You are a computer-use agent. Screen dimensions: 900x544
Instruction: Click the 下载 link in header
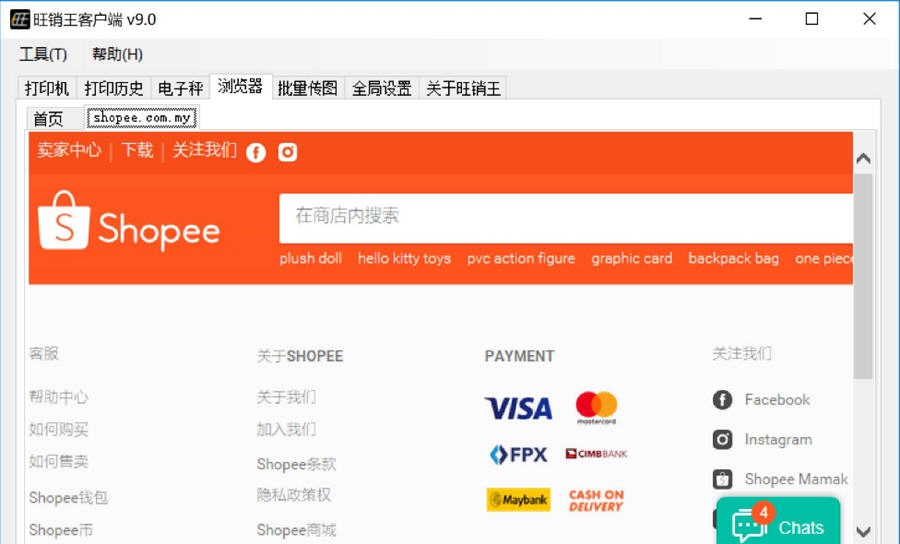(137, 150)
